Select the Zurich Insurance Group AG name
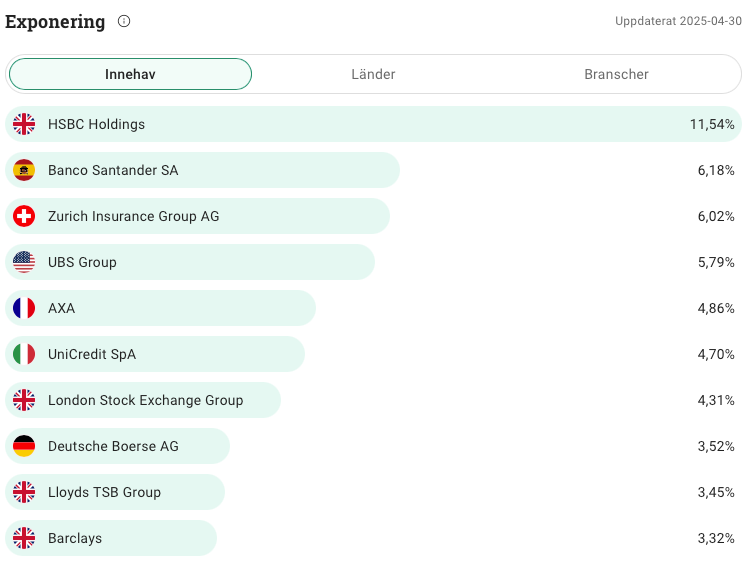This screenshot has height=567, width=752. (134, 216)
